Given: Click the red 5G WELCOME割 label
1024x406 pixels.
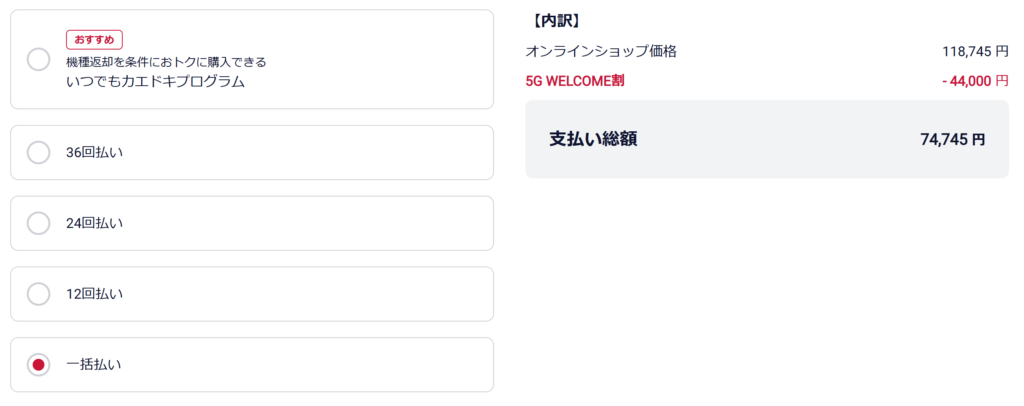Looking at the screenshot, I should click(575, 80).
